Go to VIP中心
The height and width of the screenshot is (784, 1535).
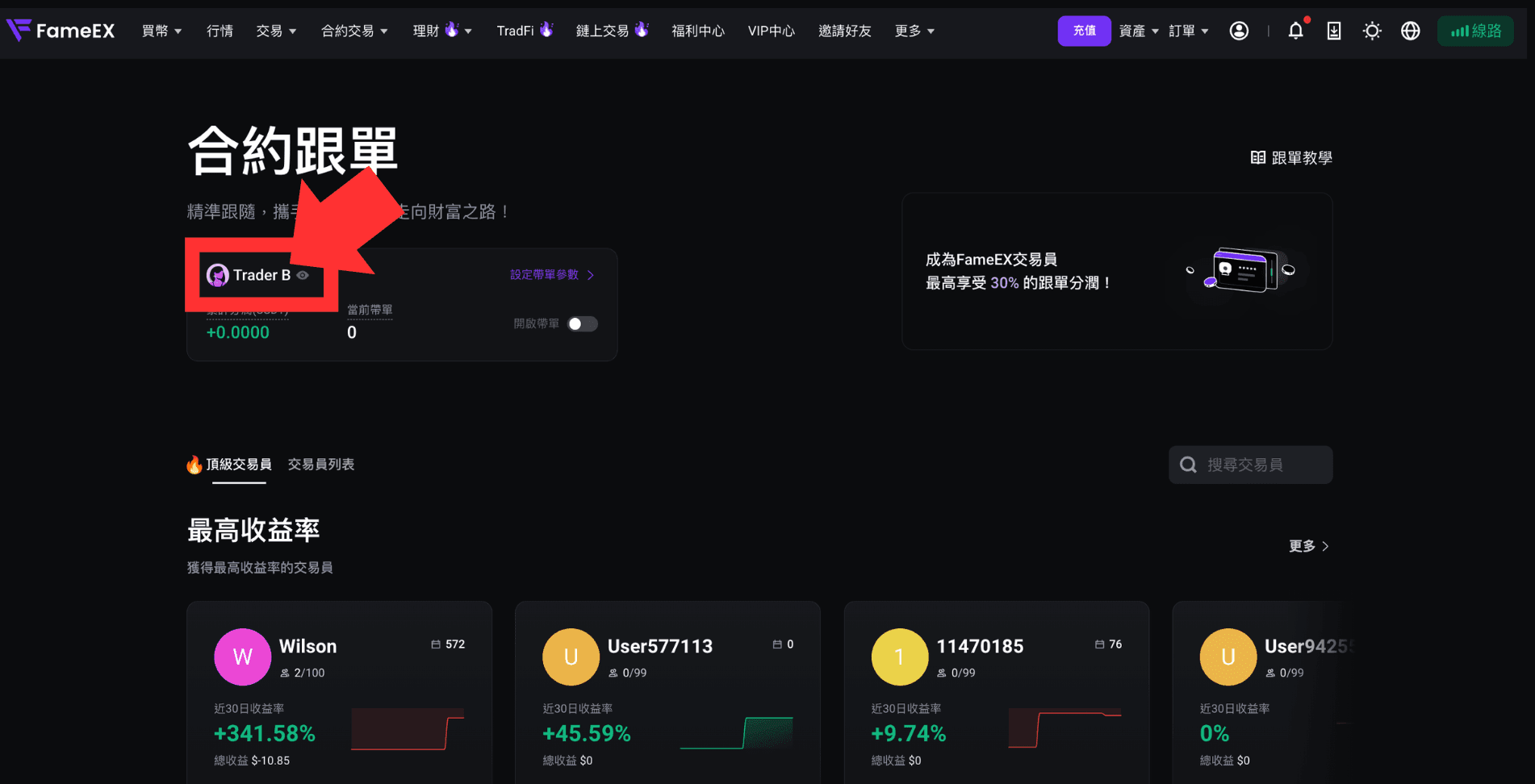772,31
